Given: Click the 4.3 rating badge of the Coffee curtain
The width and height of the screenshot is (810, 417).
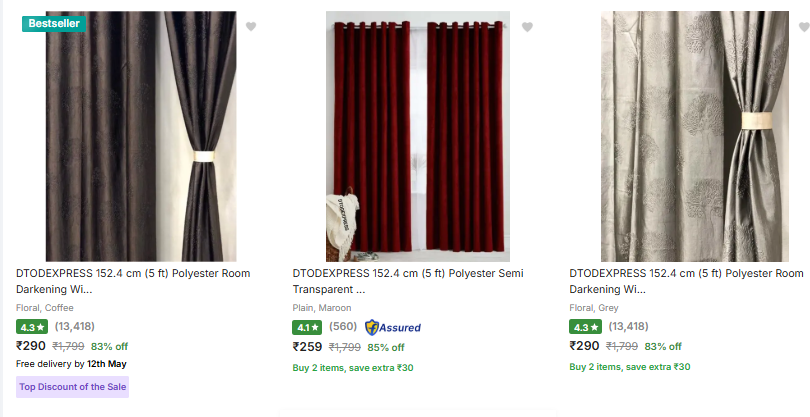Looking at the screenshot, I should [32, 327].
